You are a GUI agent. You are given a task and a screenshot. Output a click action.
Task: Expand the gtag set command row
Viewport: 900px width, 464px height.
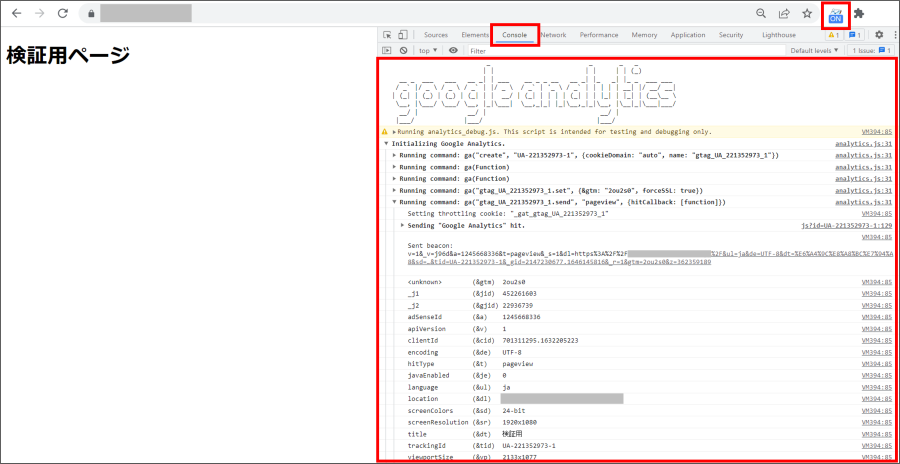[394, 190]
